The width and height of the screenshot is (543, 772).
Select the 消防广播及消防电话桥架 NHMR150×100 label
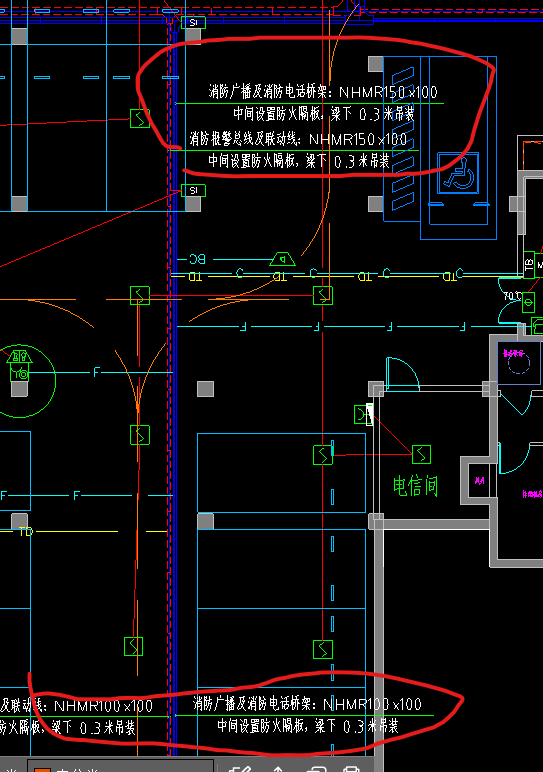[x=323, y=92]
